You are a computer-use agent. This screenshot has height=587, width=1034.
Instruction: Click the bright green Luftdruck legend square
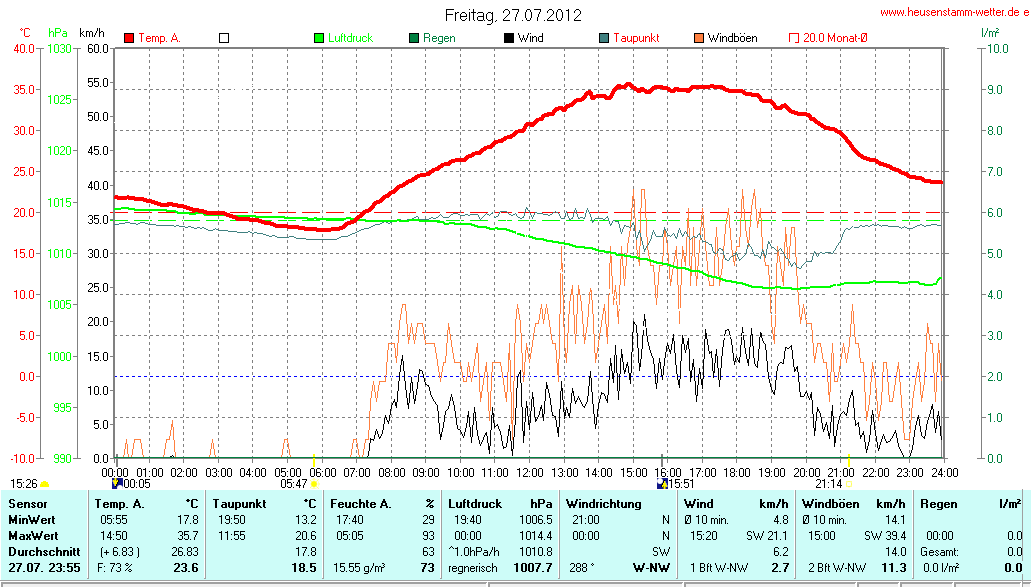[319, 38]
